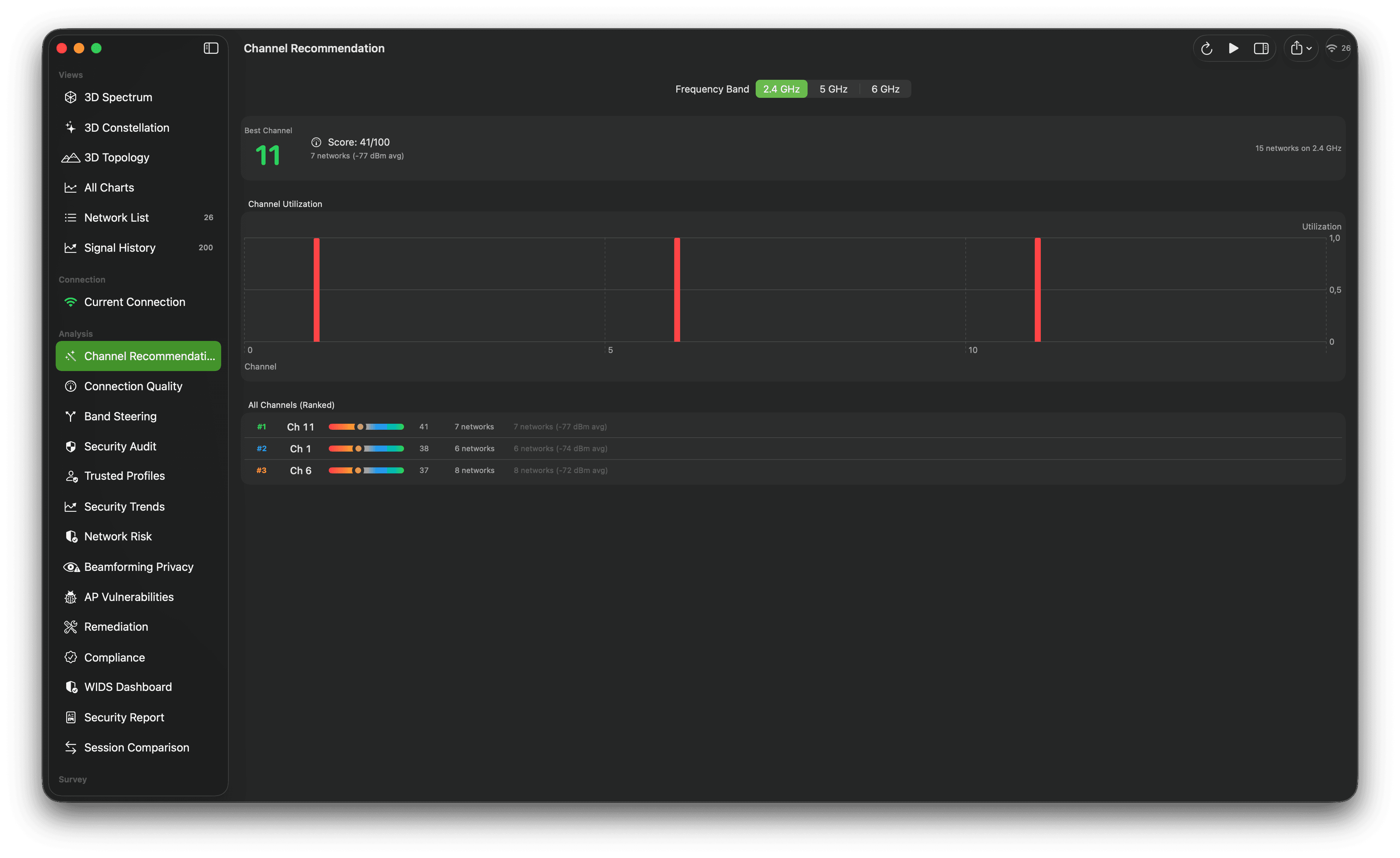This screenshot has width=1400, height=858.
Task: Open Security Trends
Action: [x=138, y=507]
